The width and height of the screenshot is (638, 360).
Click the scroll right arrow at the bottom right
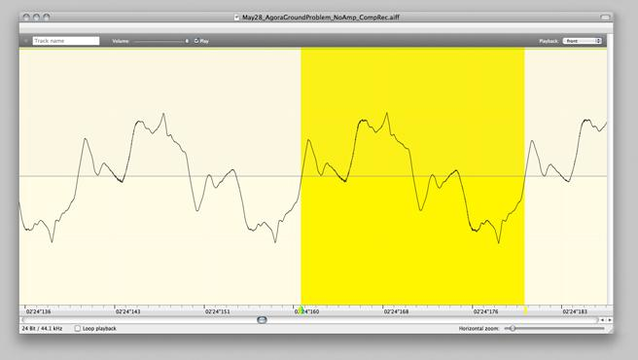pyautogui.click(x=609, y=320)
